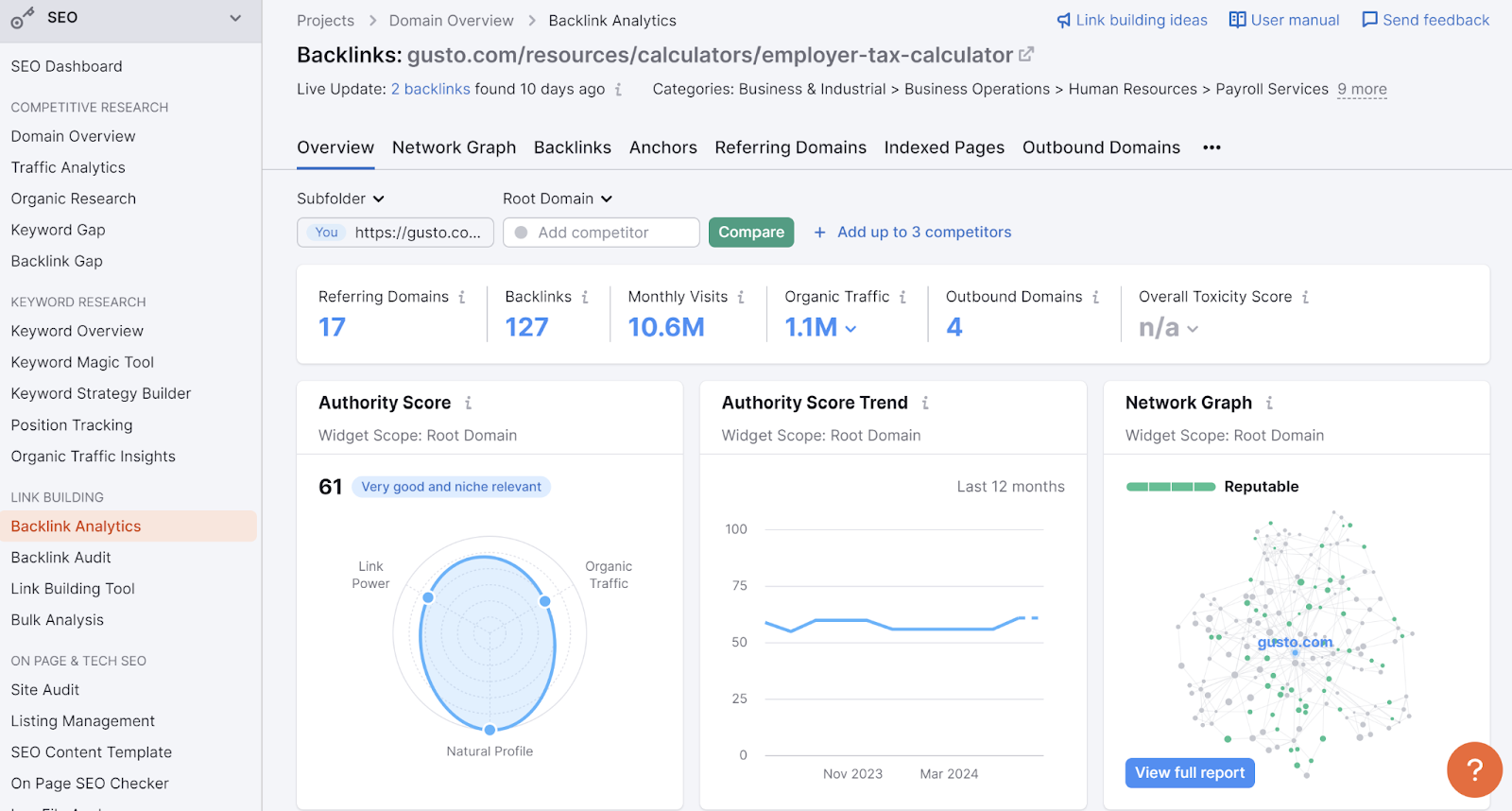
Task: Click the You gusto.com URL field
Action: pyautogui.click(x=395, y=233)
